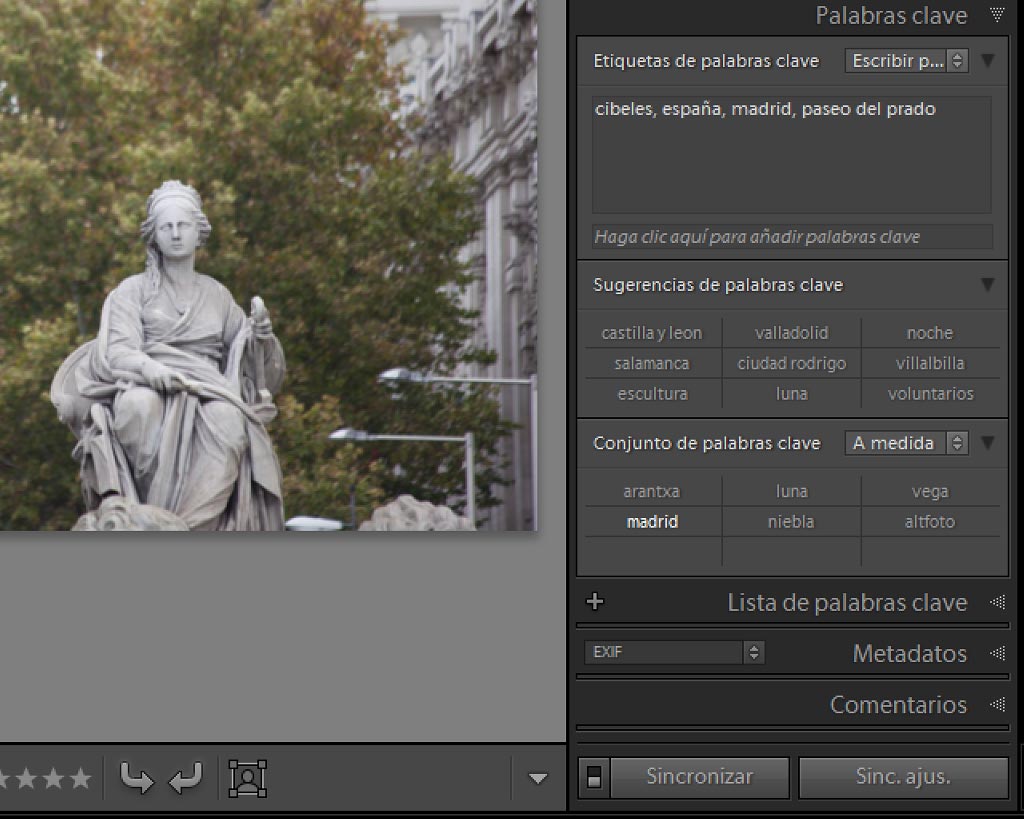
Task: Click the keyword tags box containing cibeles
Action: (x=792, y=155)
